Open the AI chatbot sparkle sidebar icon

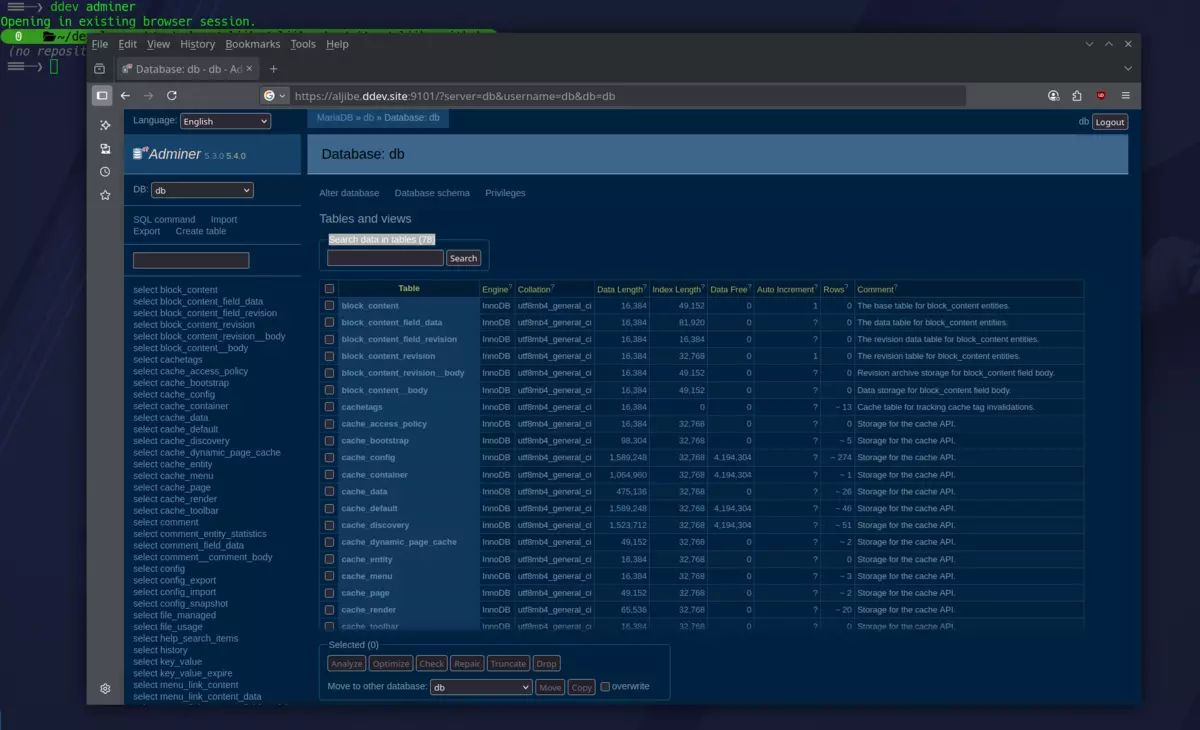pyautogui.click(x=105, y=125)
